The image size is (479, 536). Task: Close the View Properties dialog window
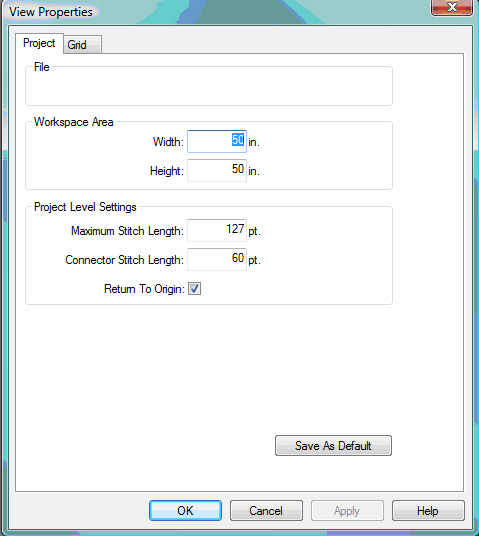tap(452, 8)
